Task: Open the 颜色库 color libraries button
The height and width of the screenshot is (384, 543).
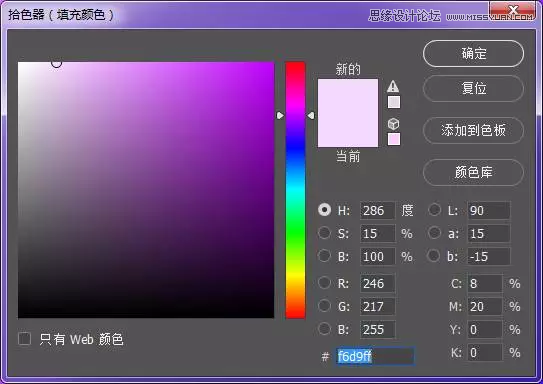Action: point(473,172)
